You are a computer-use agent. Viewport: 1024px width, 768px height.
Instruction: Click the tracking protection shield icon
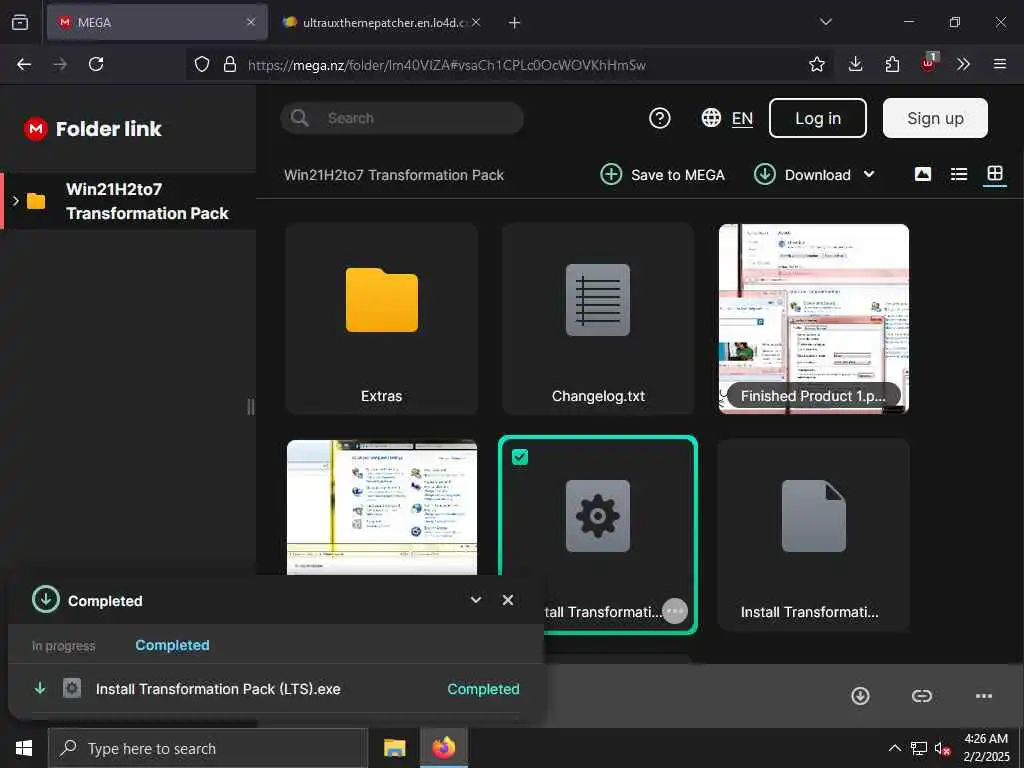pyautogui.click(x=202, y=64)
